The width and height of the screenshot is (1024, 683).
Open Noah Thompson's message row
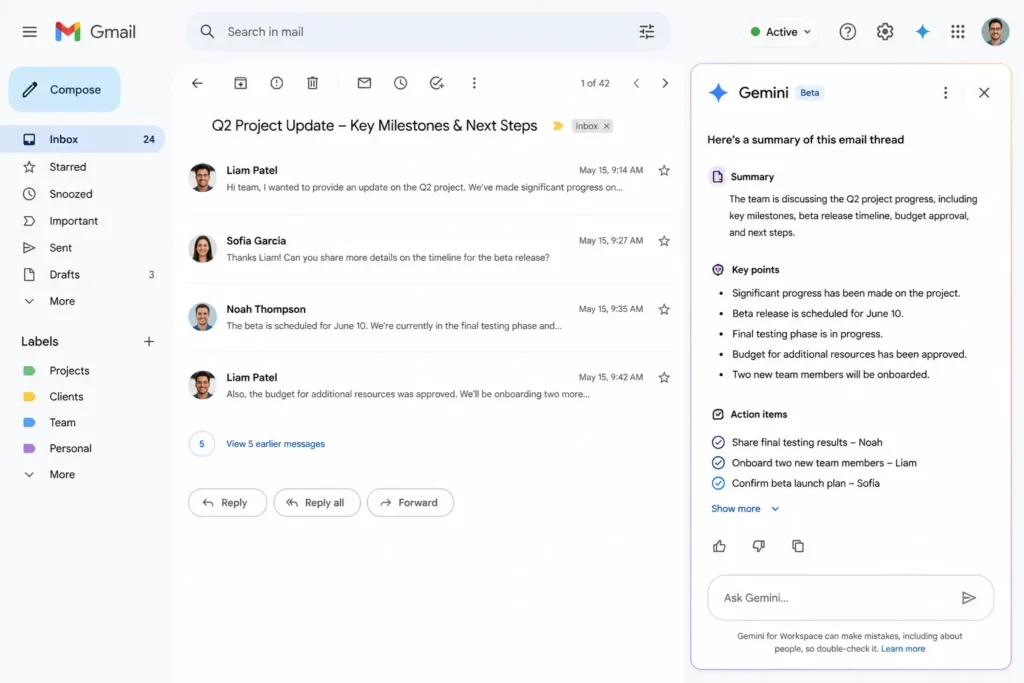[x=430, y=317]
